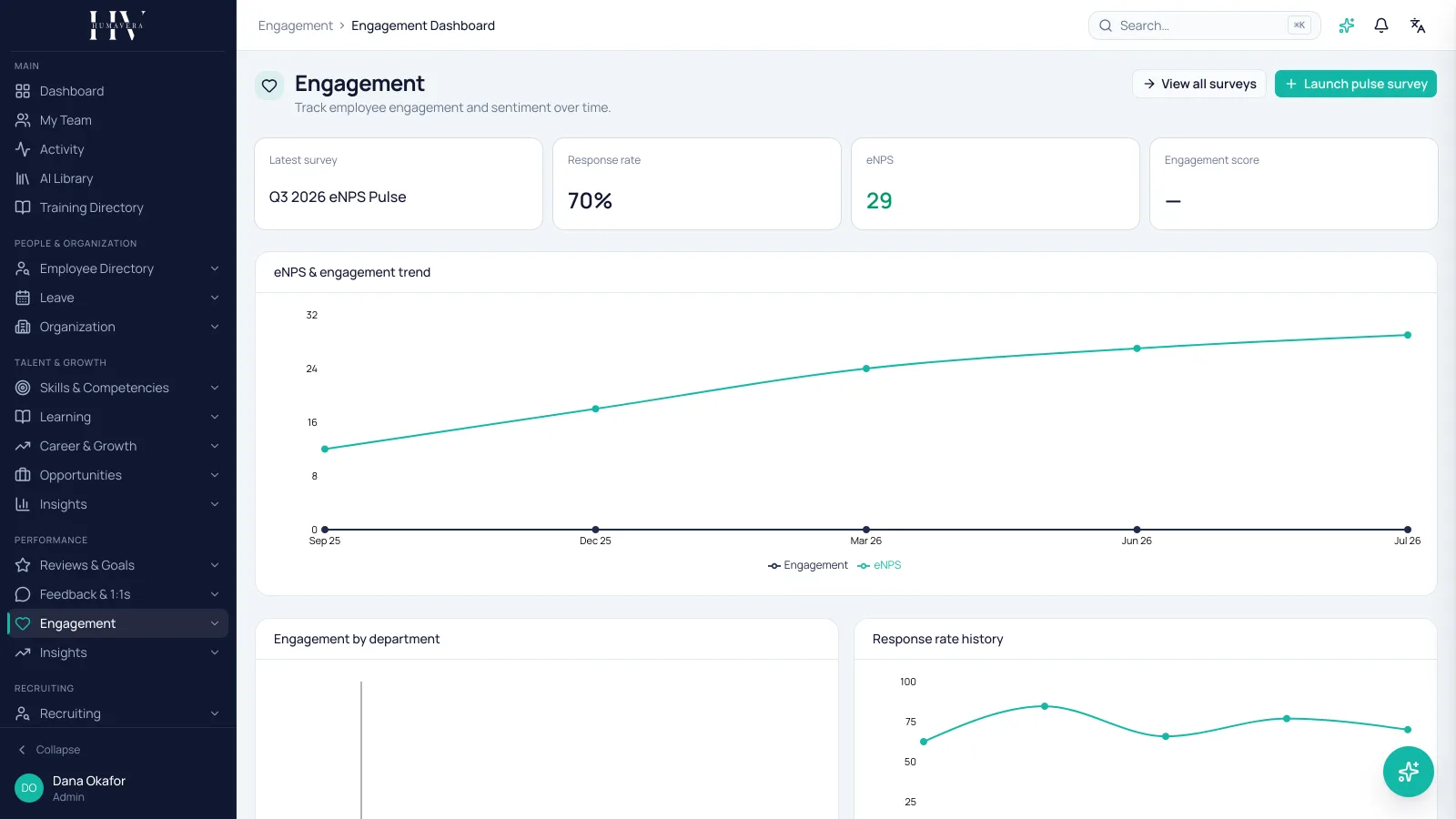Click the Engagement score card
The height and width of the screenshot is (819, 1456).
tap(1294, 184)
